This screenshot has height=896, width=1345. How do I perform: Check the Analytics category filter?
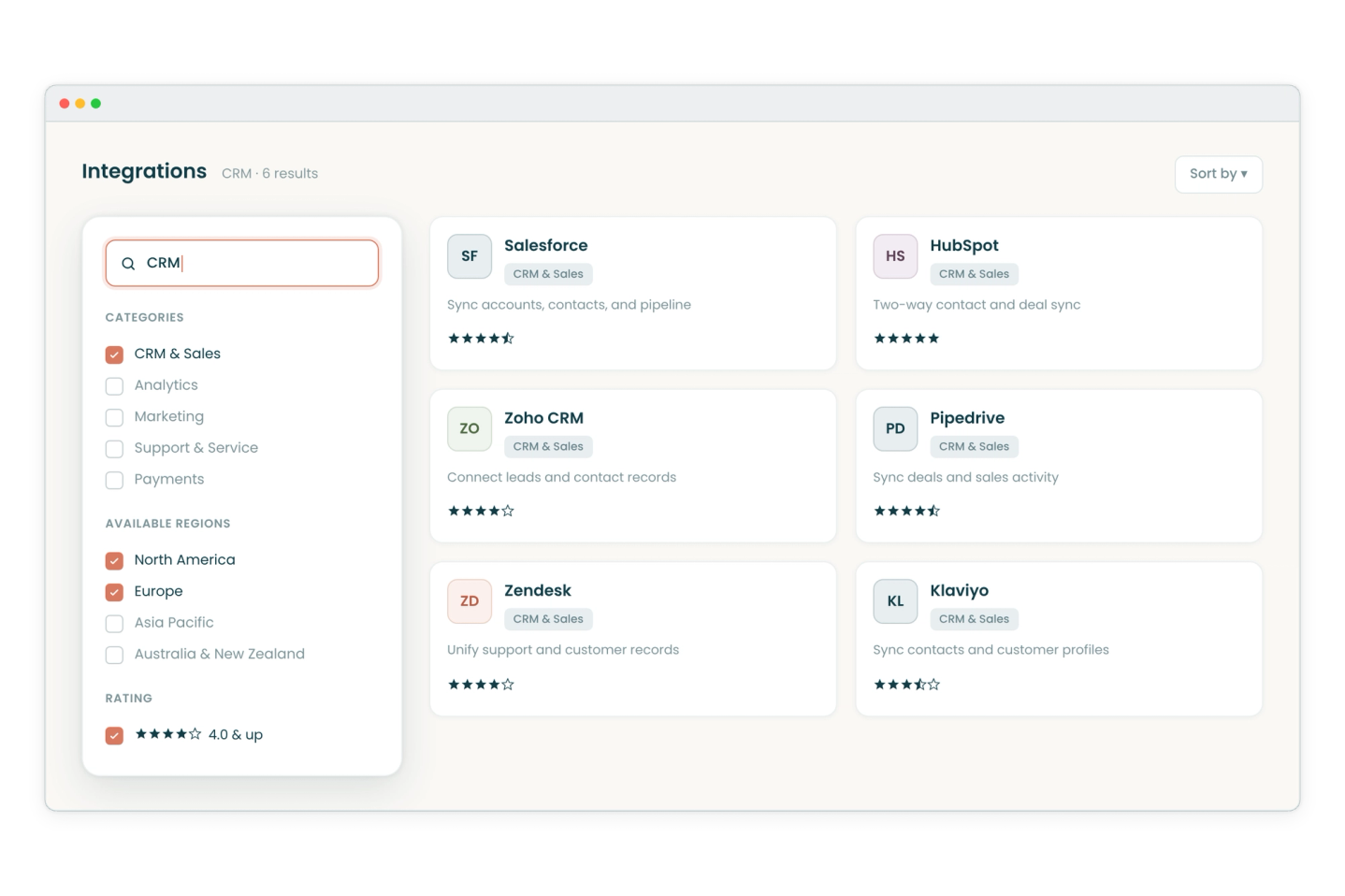(x=114, y=386)
